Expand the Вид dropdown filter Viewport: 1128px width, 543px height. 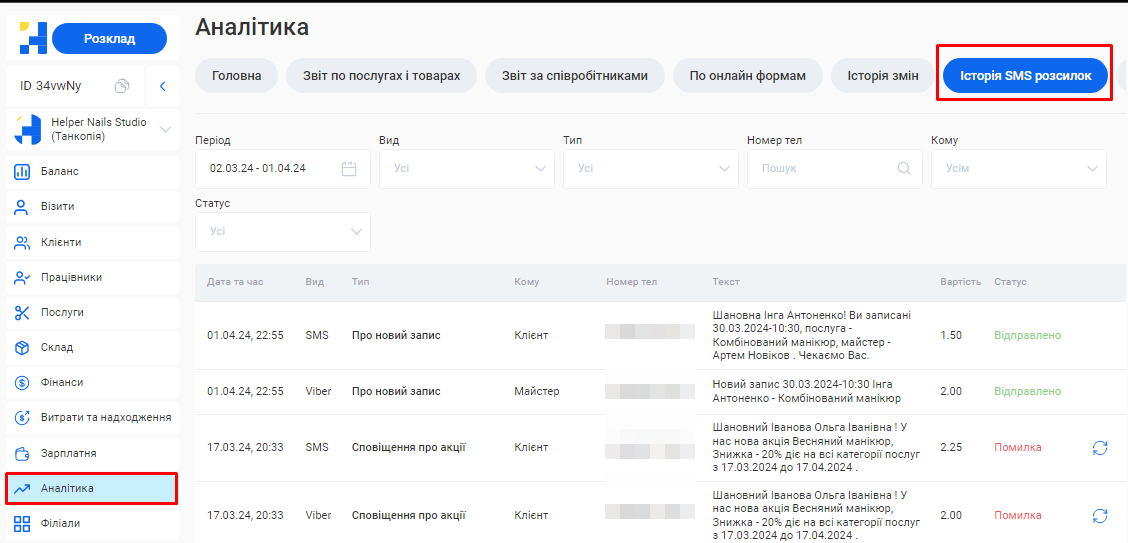point(466,168)
